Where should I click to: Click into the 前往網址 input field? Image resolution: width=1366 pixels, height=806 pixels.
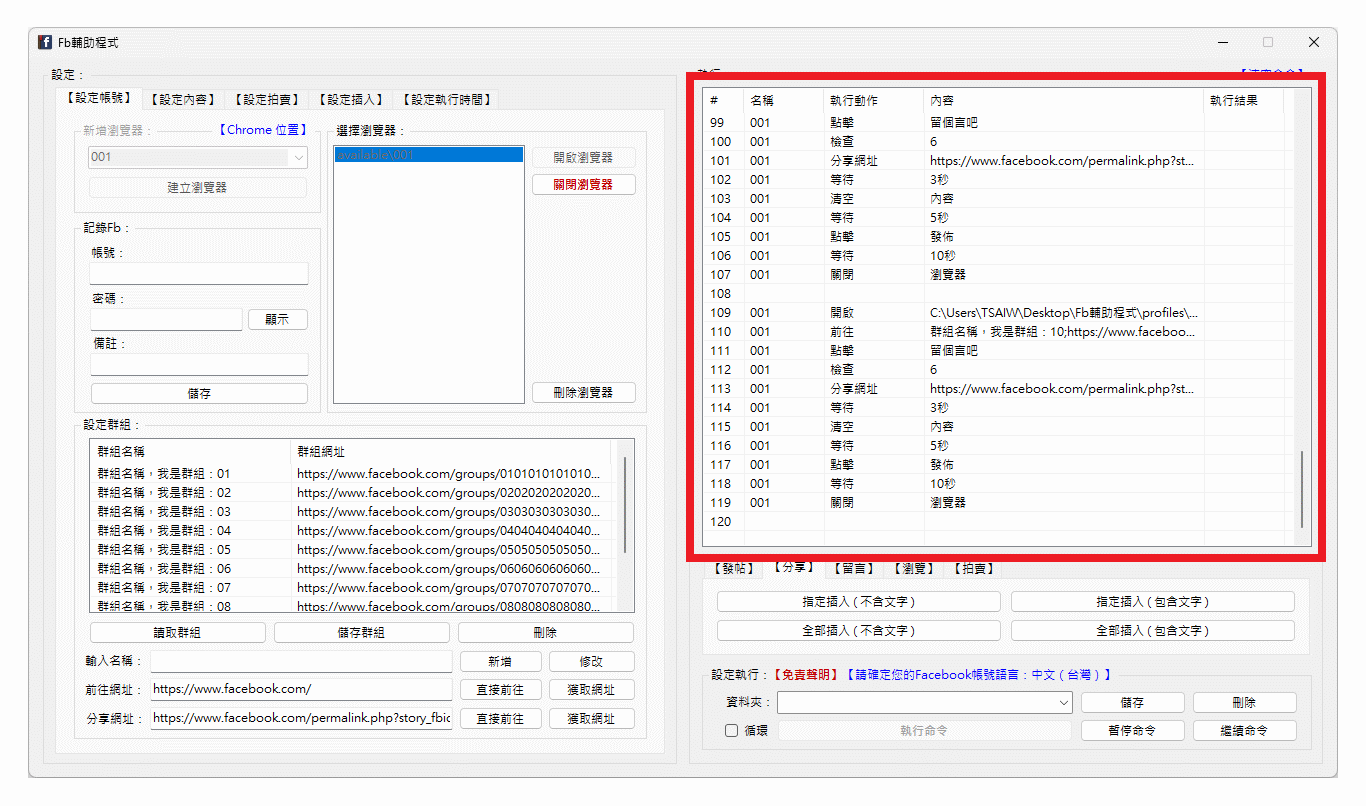pyautogui.click(x=301, y=690)
